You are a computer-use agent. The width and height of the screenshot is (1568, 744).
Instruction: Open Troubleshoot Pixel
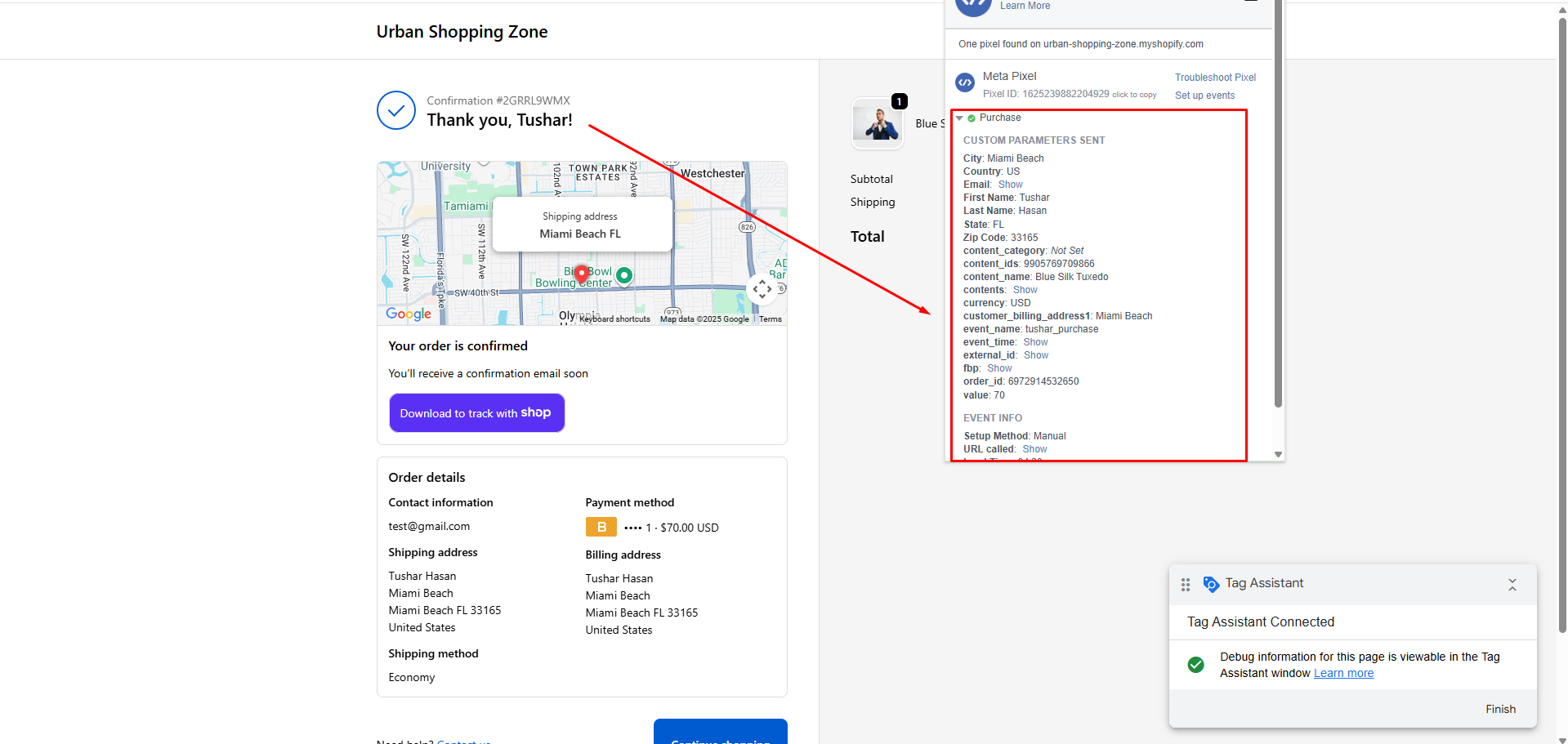click(x=1215, y=77)
